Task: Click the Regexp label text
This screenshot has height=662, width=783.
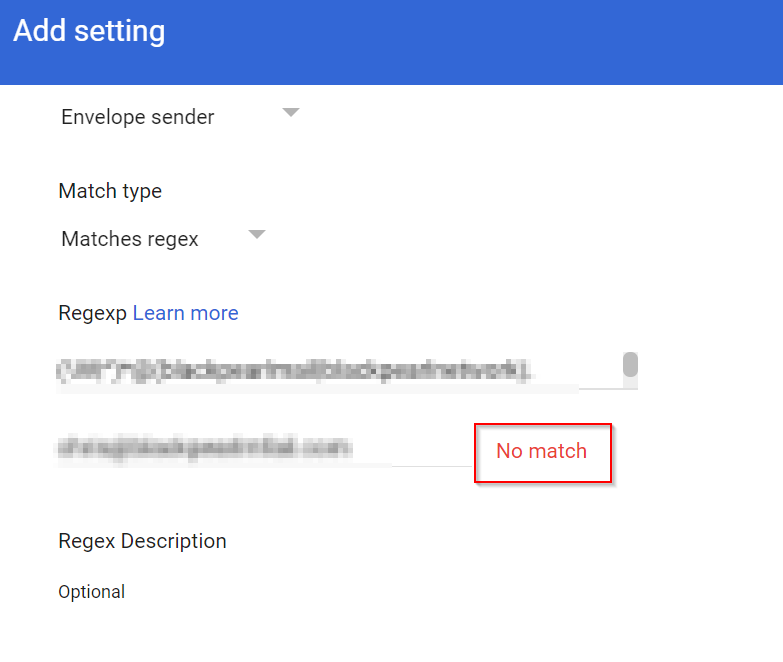Action: (x=93, y=313)
